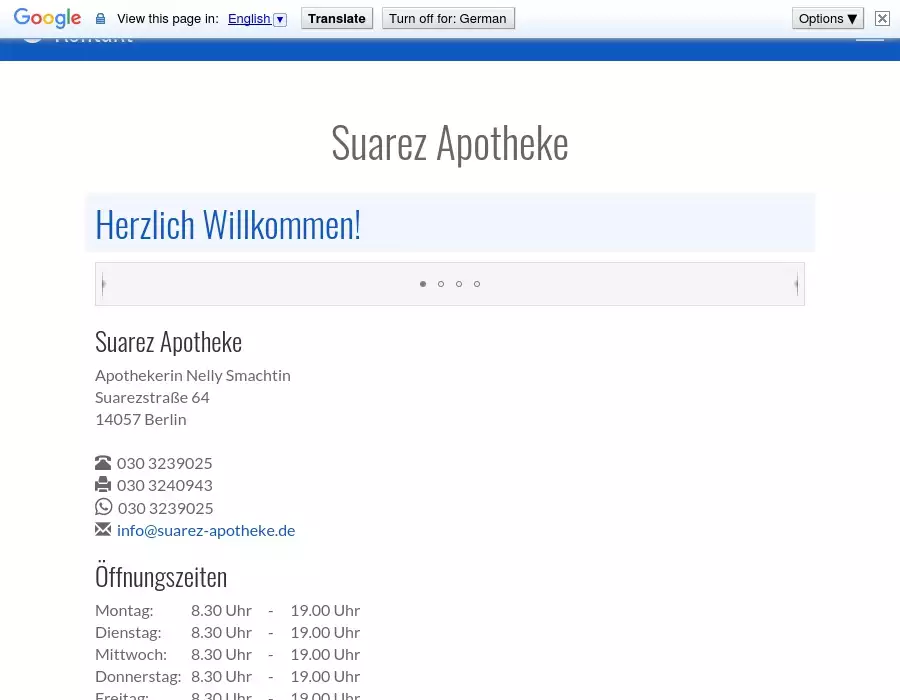Viewport: 900px width, 700px height.
Task: Click the envelope icon beside email address
Action: point(103,529)
